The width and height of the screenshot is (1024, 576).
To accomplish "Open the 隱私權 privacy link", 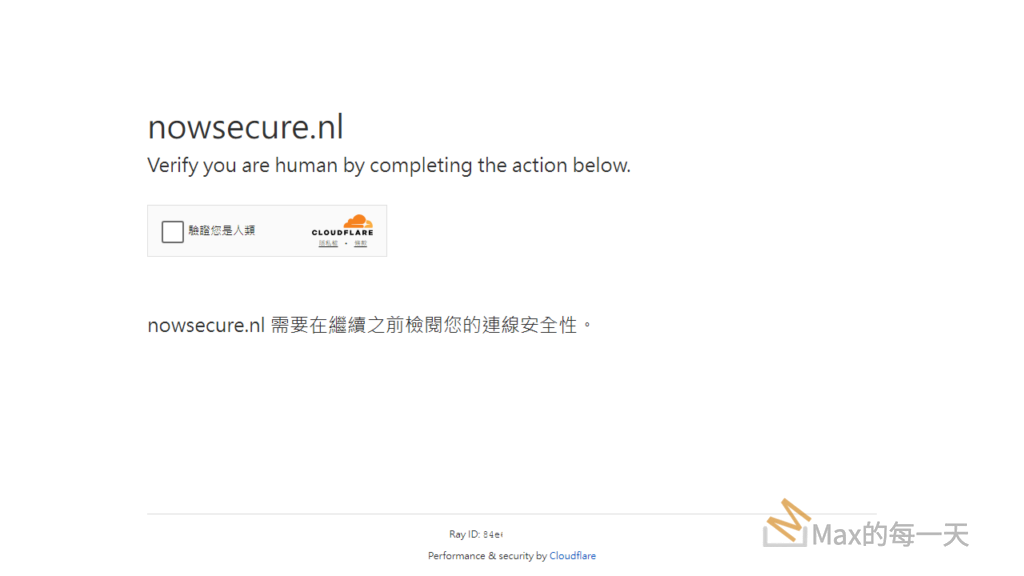I will point(328,244).
